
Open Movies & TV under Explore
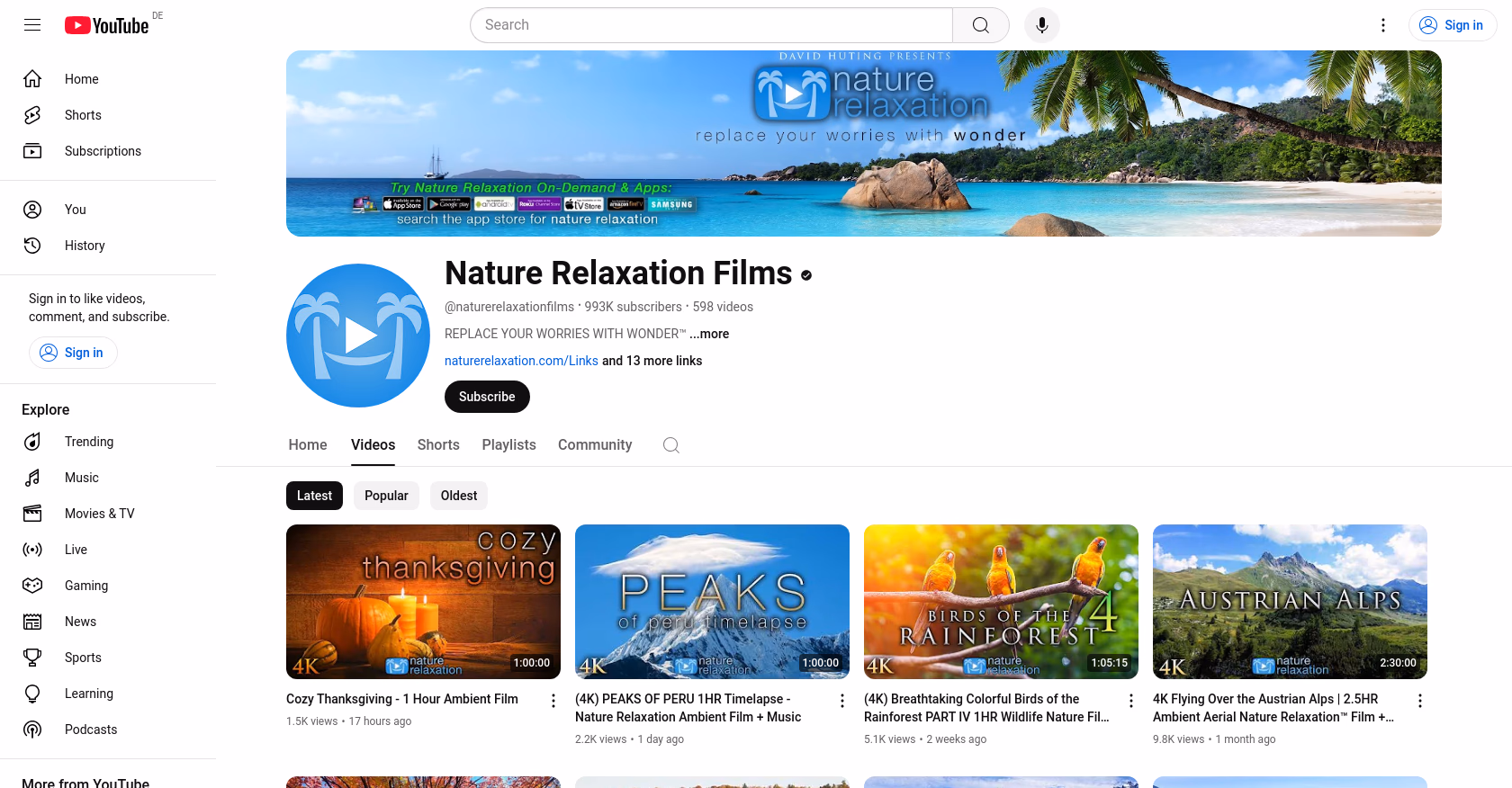click(108, 514)
